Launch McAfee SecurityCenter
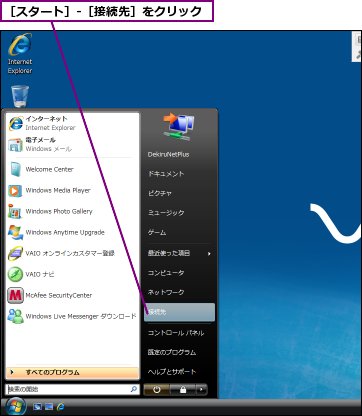Viewport: 362px width, 416px height. [72, 295]
